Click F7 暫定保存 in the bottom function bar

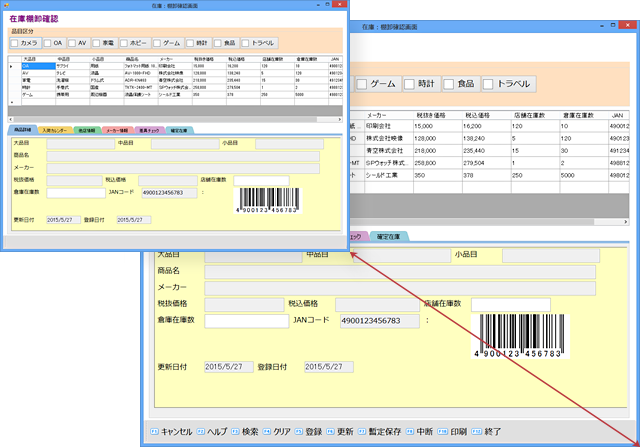(380, 431)
